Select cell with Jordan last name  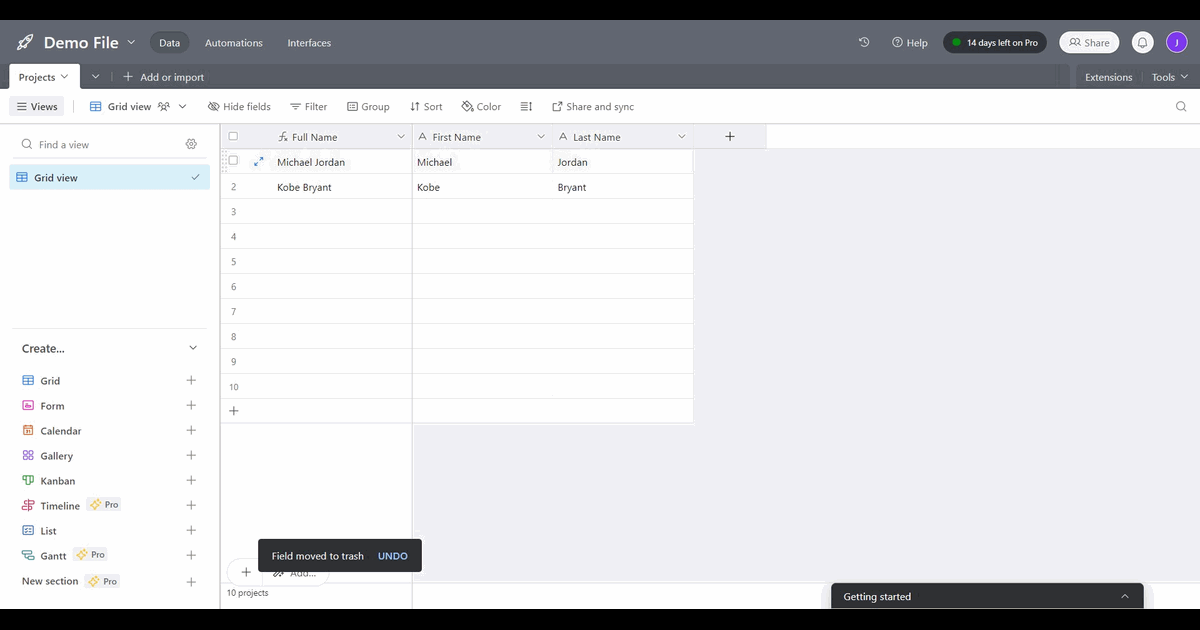tap(622, 162)
